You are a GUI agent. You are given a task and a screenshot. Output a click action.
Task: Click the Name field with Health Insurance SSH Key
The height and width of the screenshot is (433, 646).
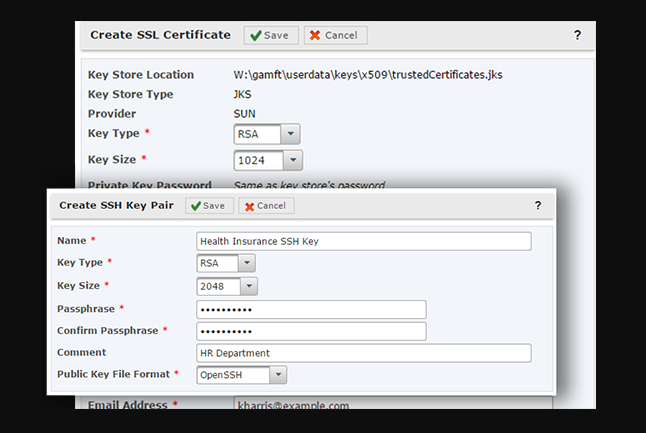coord(364,241)
